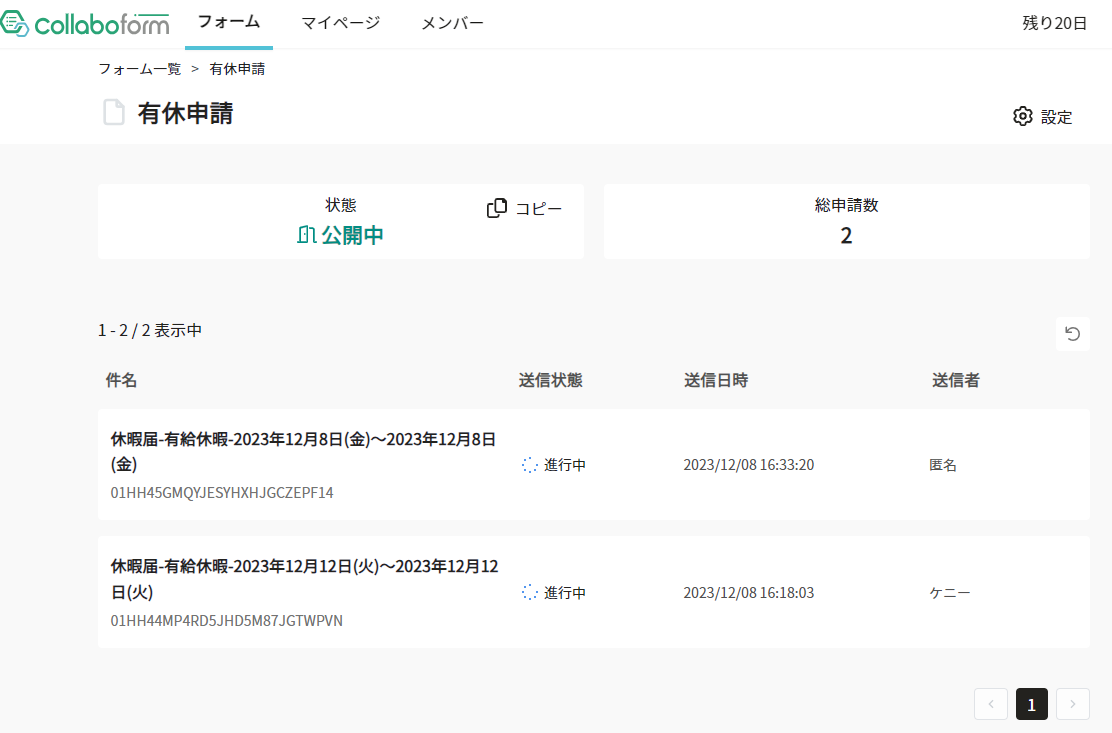The image size is (1112, 733).
Task: Click ID 01HH44MP4RD5JHD5M87JGTWPVN
Action: pyautogui.click(x=226, y=621)
